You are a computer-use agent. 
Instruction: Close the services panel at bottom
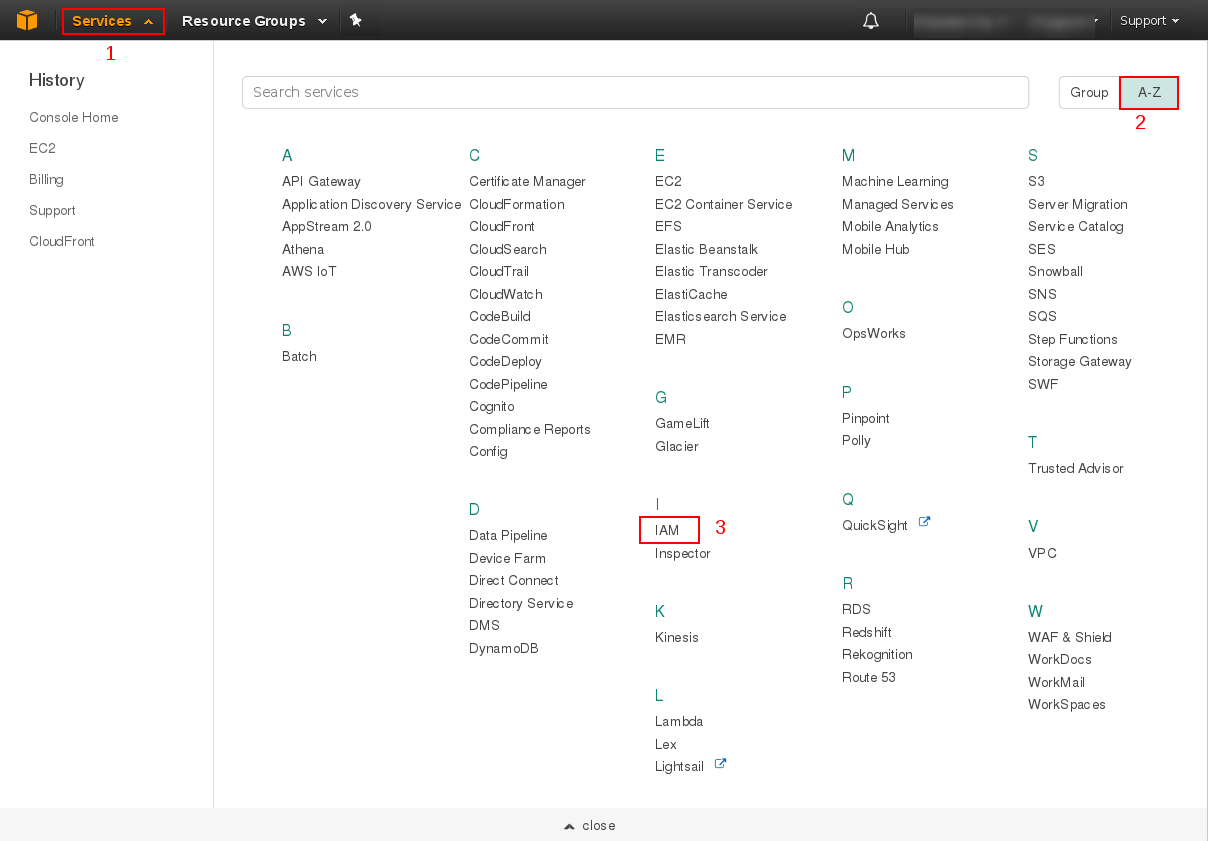590,826
